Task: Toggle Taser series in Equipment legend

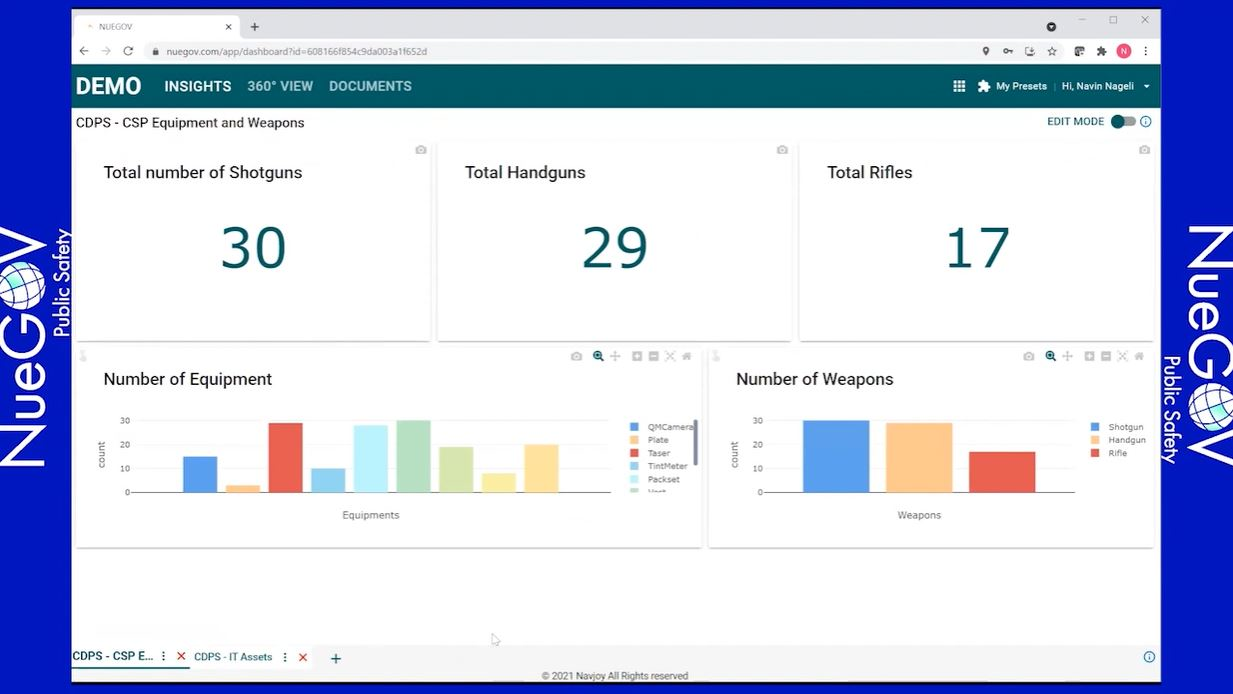Action: click(651, 453)
